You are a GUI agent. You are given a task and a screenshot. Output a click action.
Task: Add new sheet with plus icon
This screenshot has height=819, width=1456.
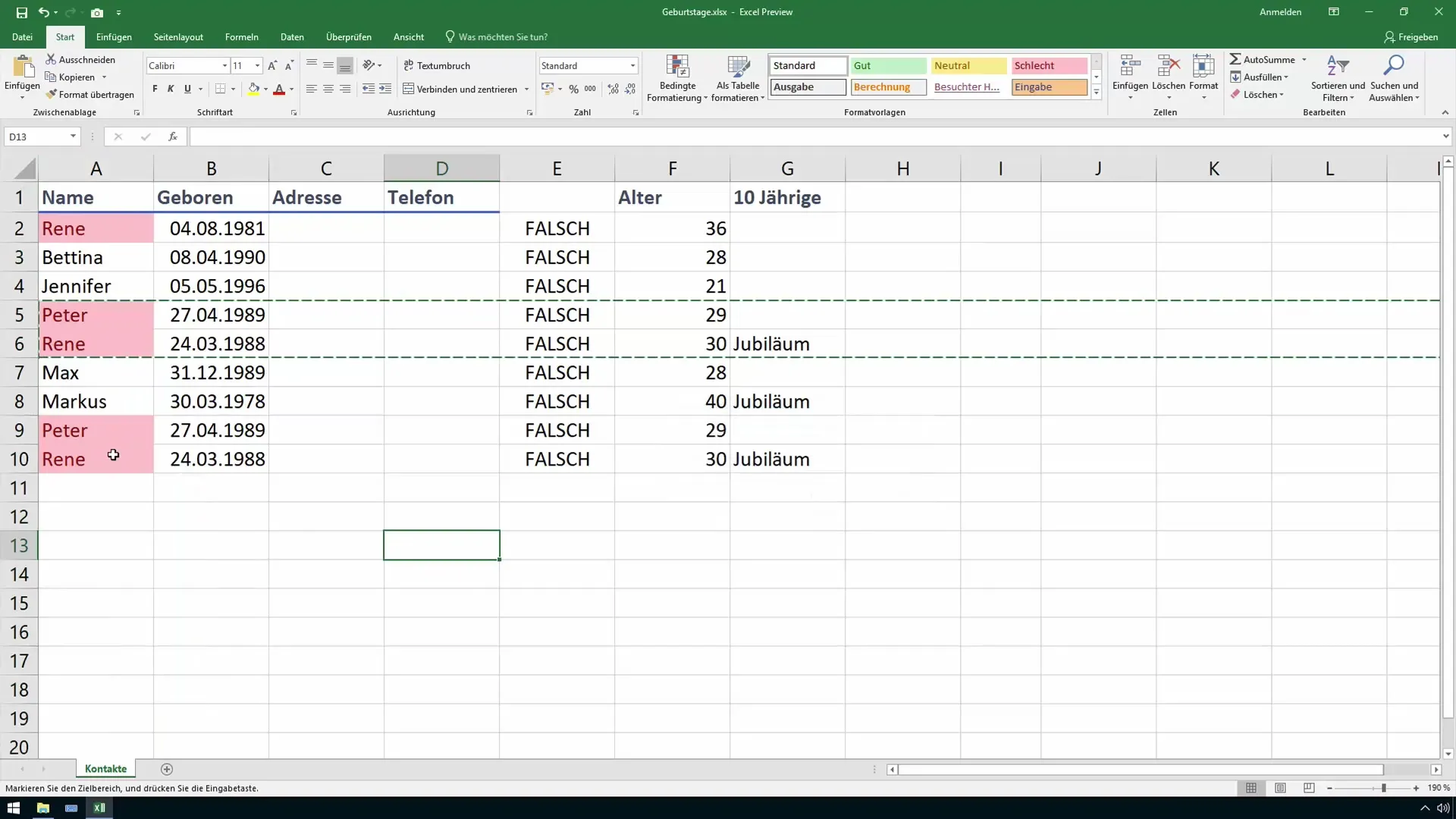[x=167, y=769]
